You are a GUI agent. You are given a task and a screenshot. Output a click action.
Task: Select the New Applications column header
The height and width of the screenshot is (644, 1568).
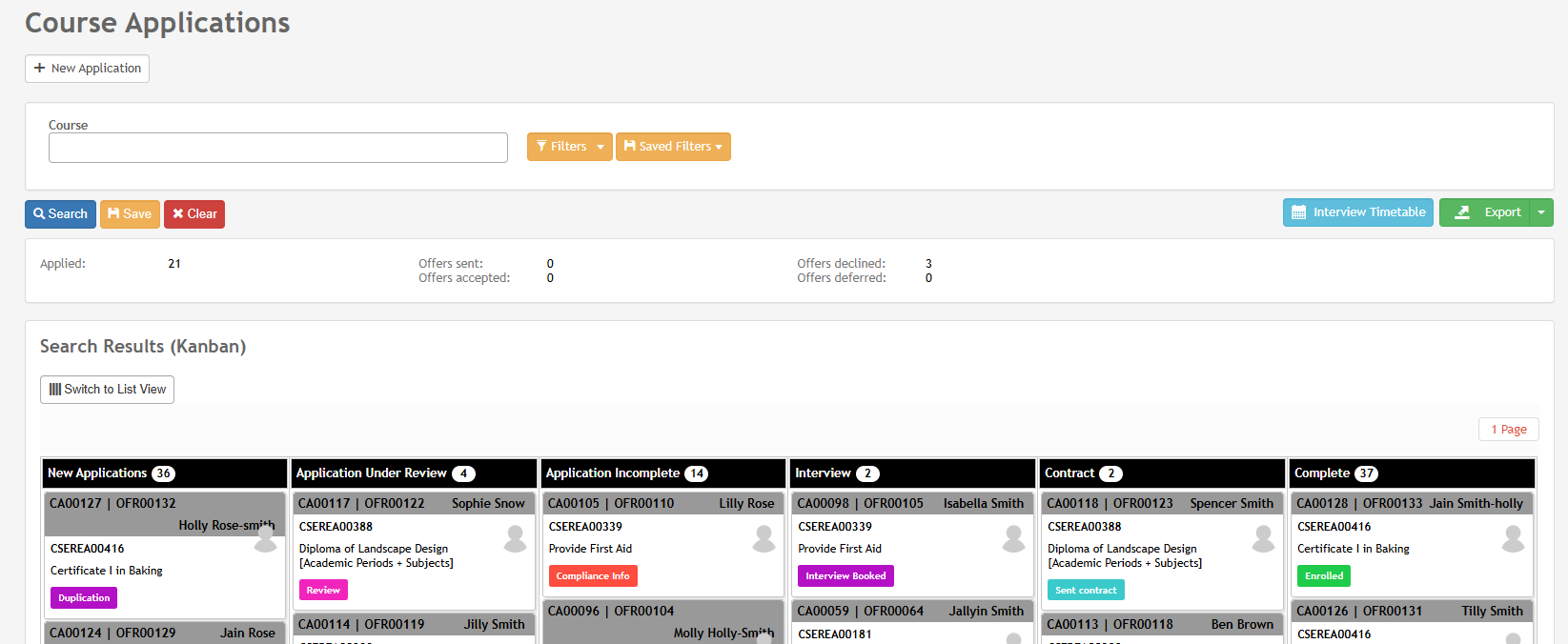point(166,473)
